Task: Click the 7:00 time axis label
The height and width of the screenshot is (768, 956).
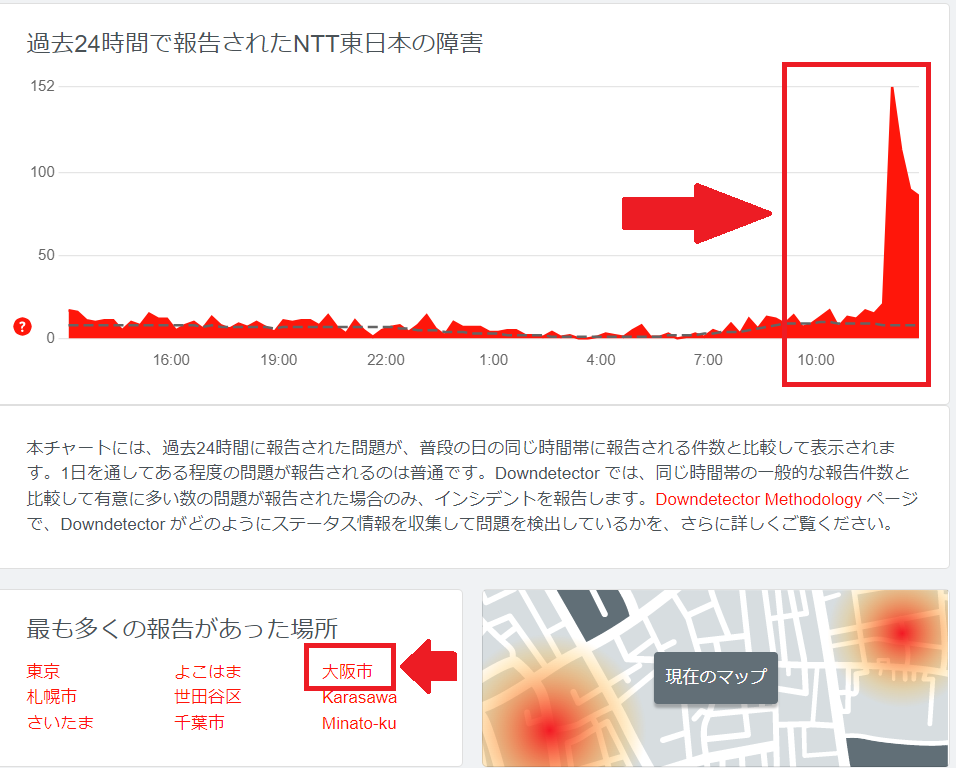Action: (708, 360)
